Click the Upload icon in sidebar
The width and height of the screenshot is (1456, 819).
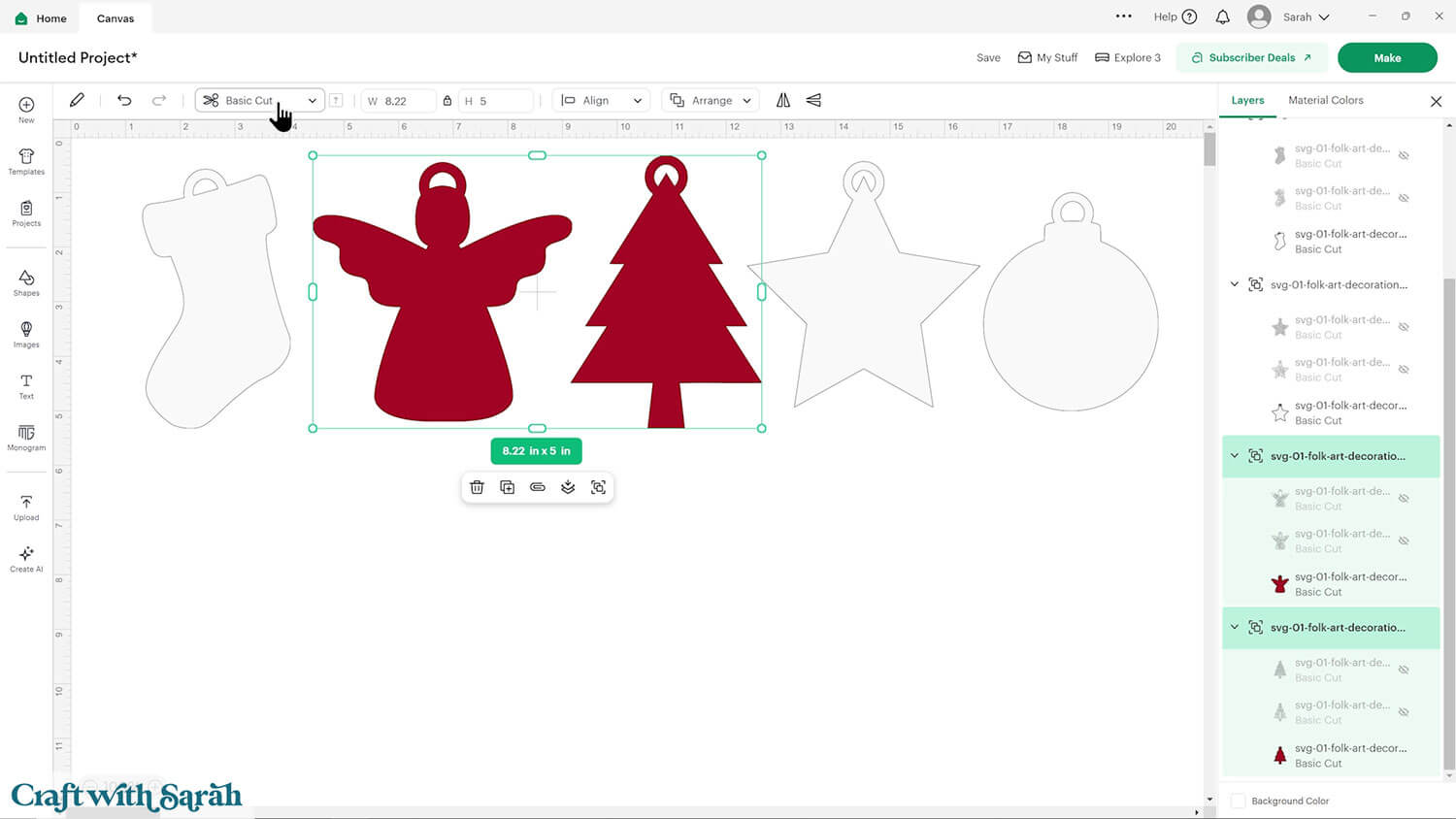(x=26, y=507)
